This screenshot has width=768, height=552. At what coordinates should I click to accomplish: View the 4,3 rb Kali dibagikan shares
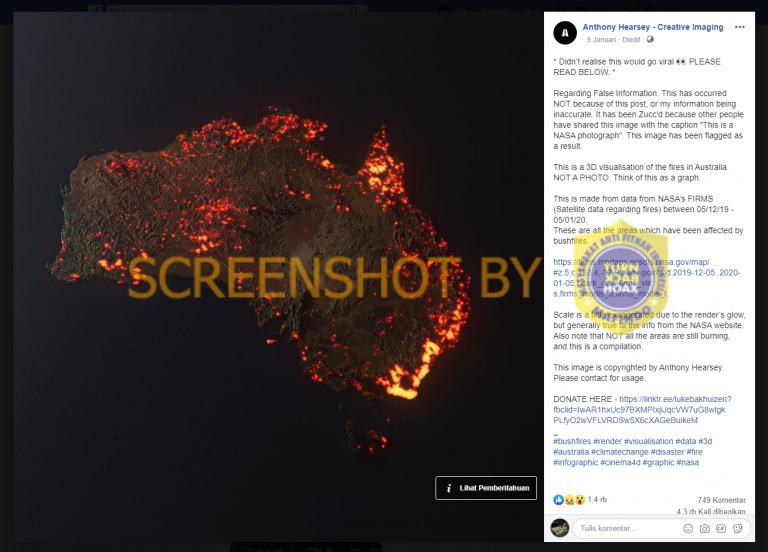click(x=711, y=511)
